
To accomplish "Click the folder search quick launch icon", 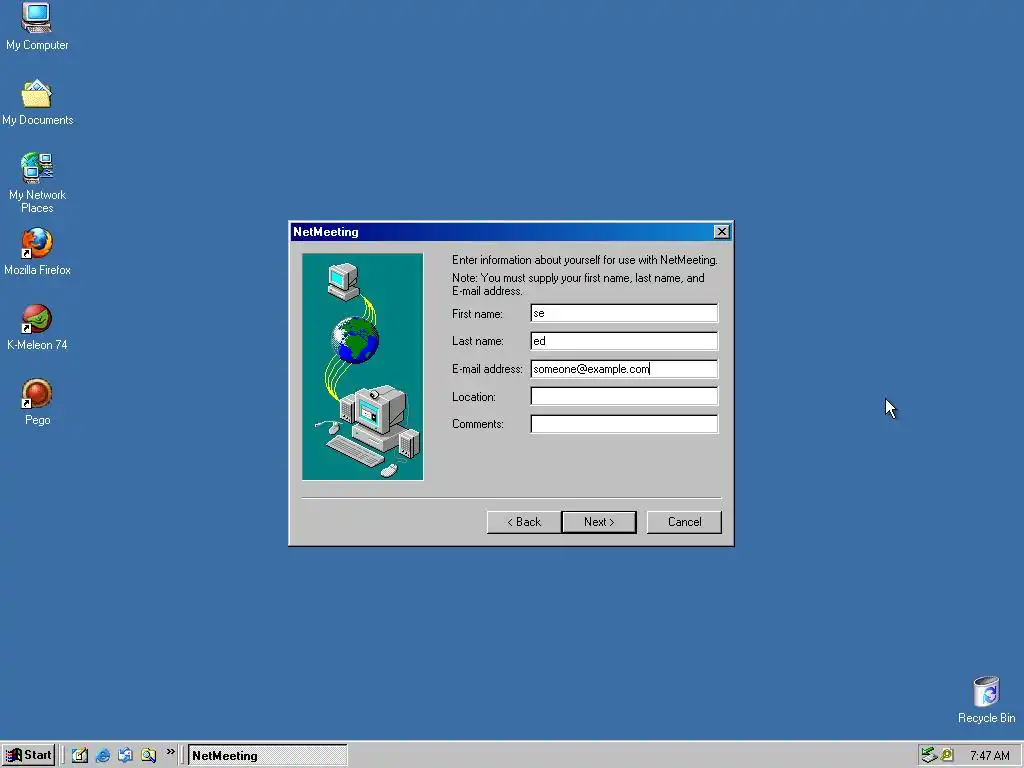I will (148, 755).
